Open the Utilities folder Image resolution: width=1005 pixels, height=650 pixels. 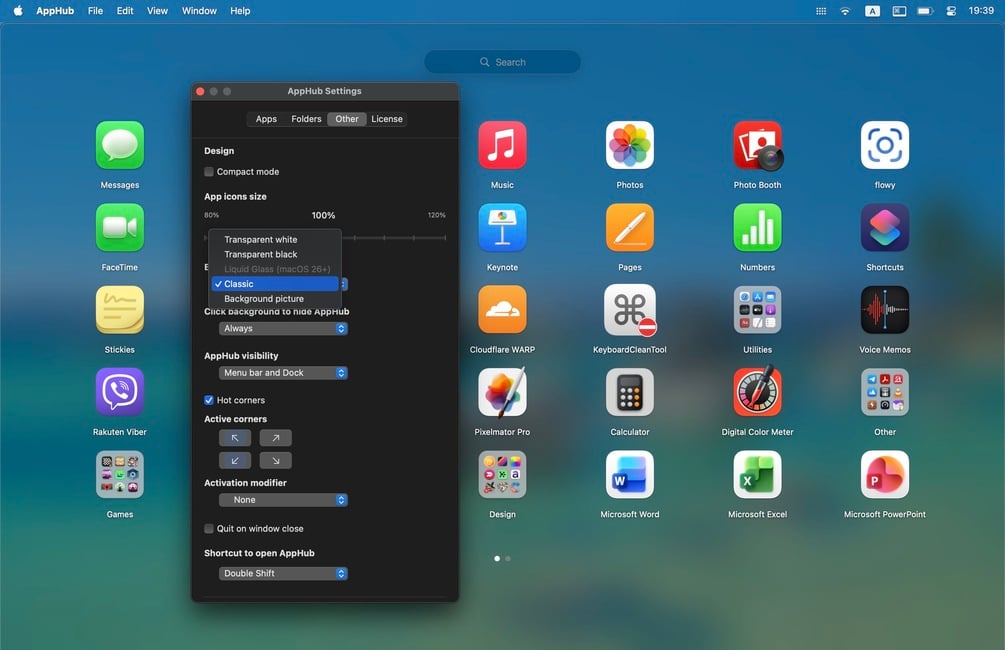758,310
